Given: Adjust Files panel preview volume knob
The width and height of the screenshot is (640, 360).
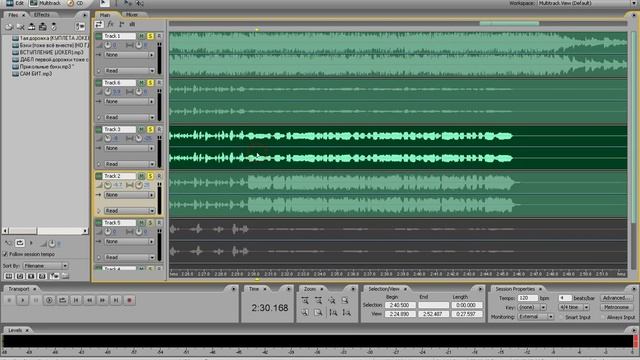Looking at the screenshot, I should [x=52, y=244].
